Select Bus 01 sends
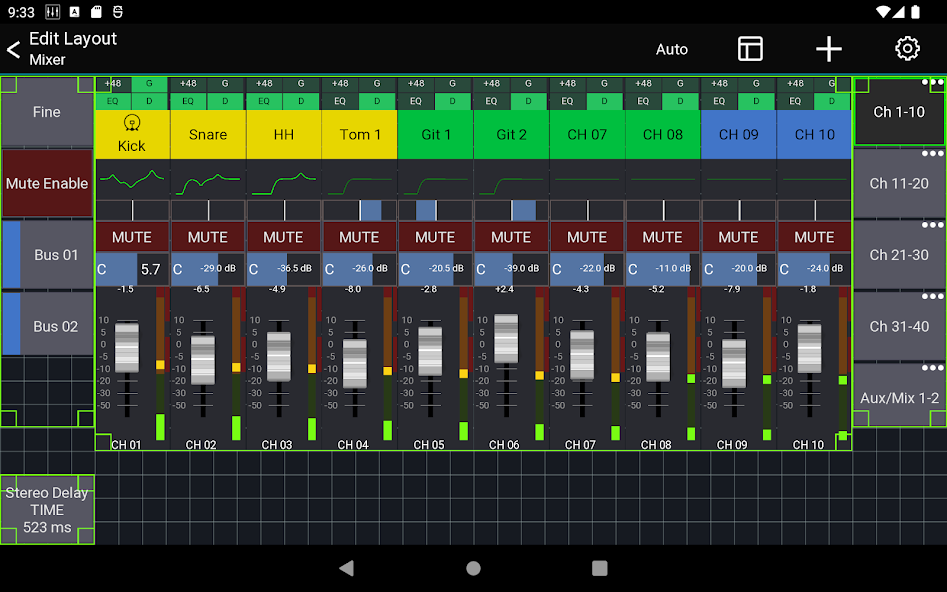 (x=47, y=255)
